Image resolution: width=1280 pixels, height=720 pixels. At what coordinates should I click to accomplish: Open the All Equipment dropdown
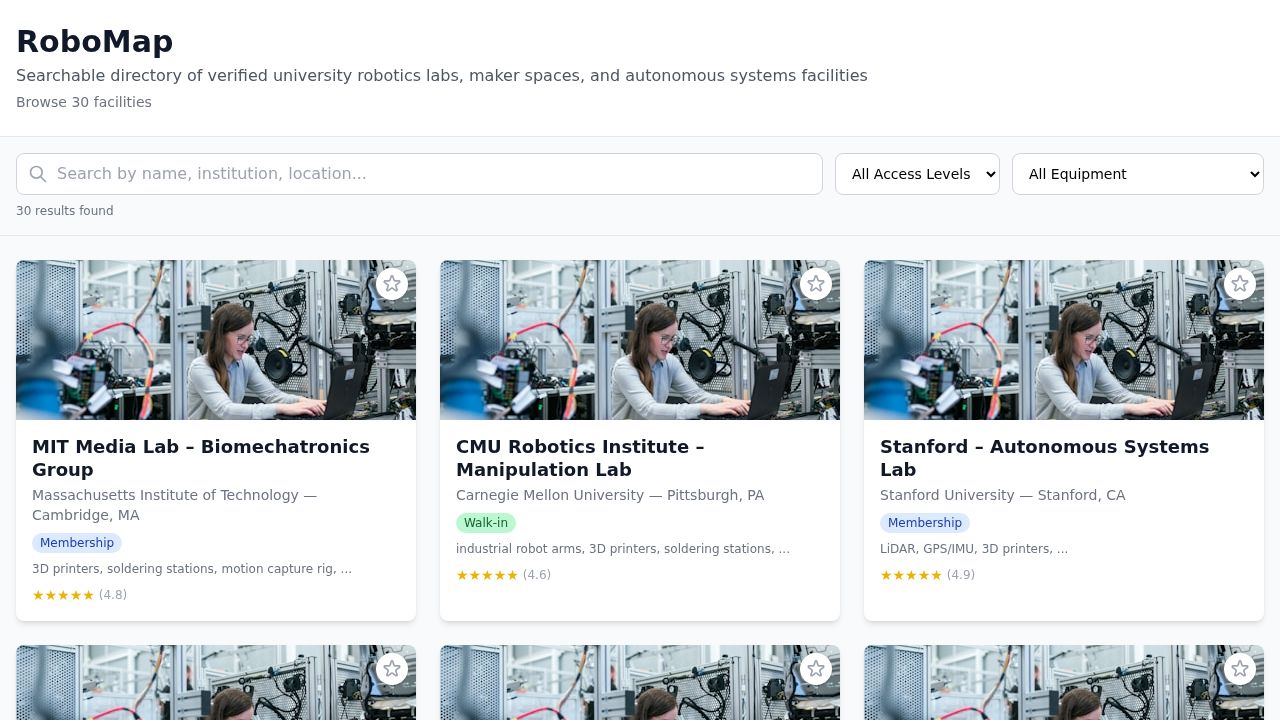(1138, 174)
